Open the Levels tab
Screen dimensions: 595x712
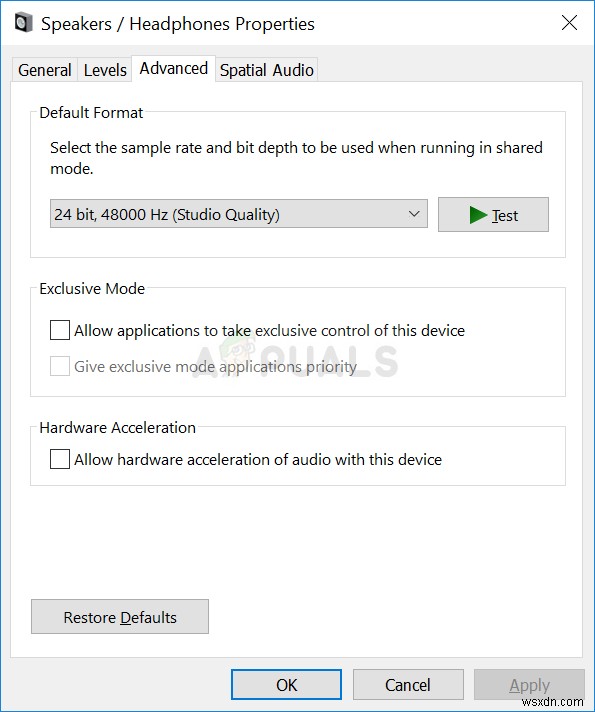coord(105,70)
